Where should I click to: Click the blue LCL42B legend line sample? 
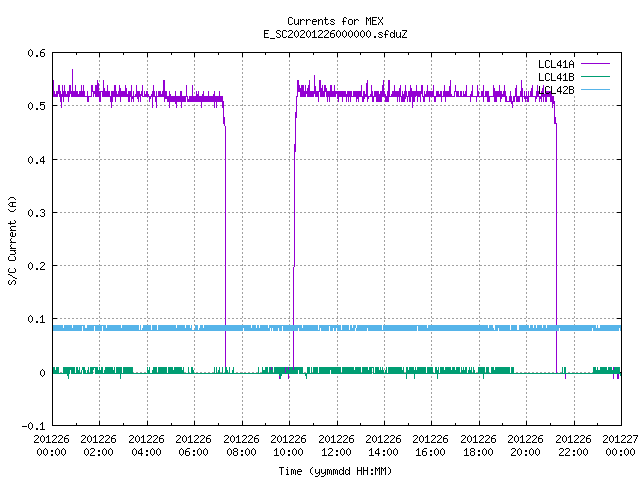[595, 89]
